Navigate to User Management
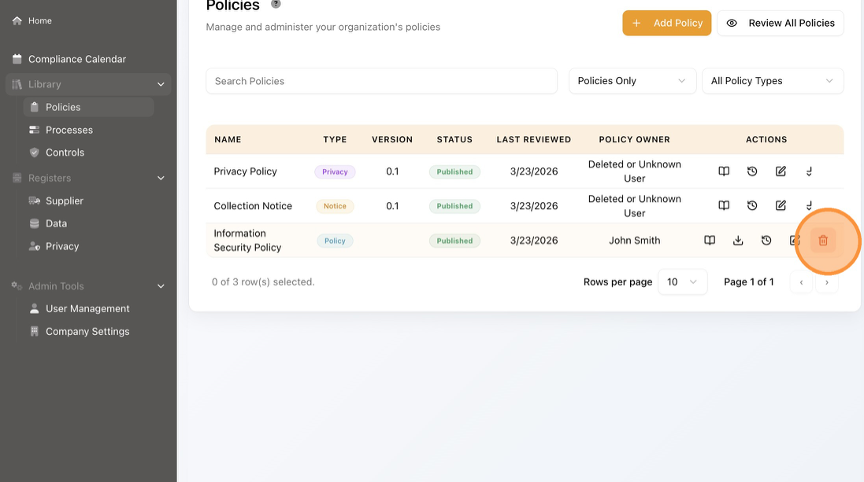Screen dimensions: 864x482 point(87,309)
